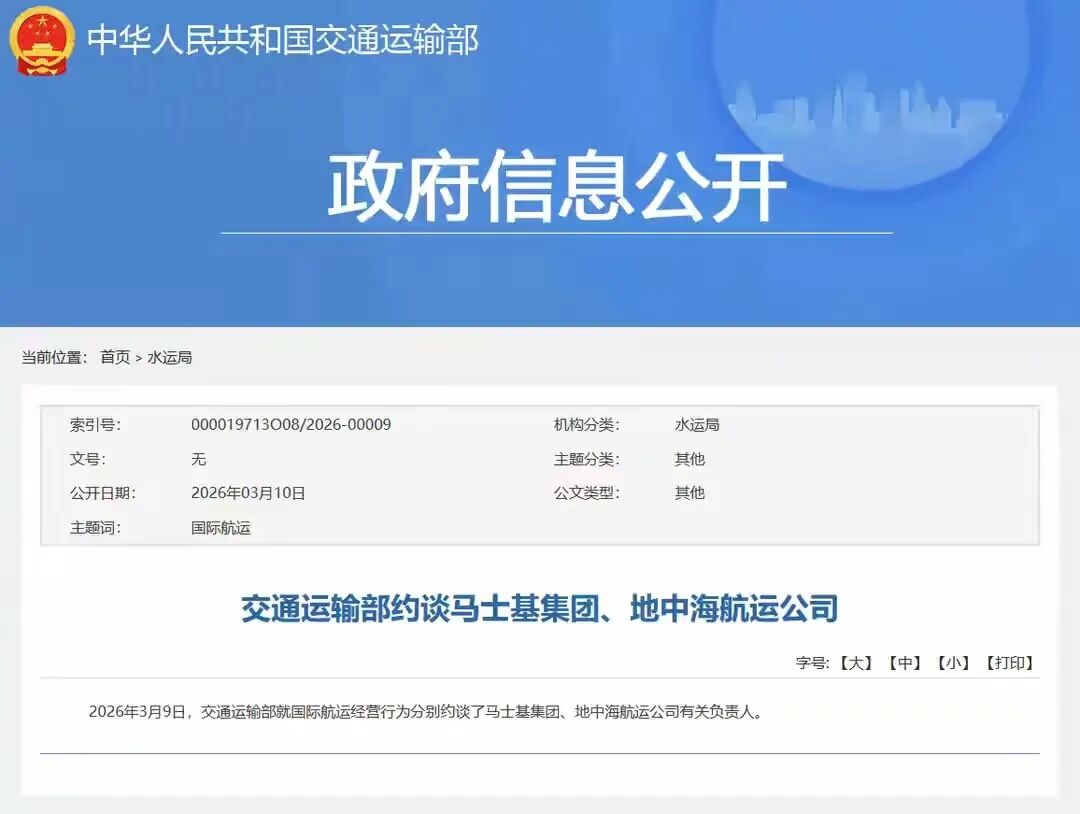
Task: Select index number 000019713O08/2026-00009
Action: coord(291,424)
